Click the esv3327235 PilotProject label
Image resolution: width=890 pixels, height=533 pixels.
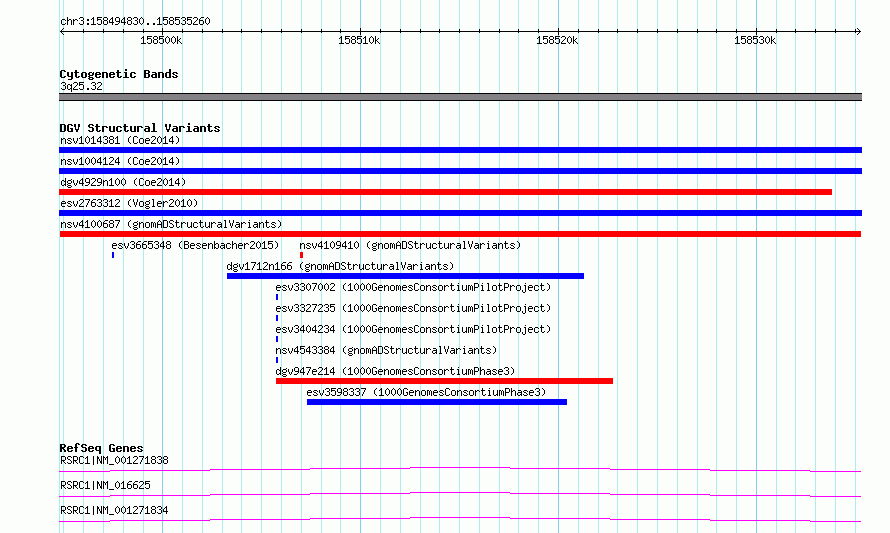pos(413,308)
